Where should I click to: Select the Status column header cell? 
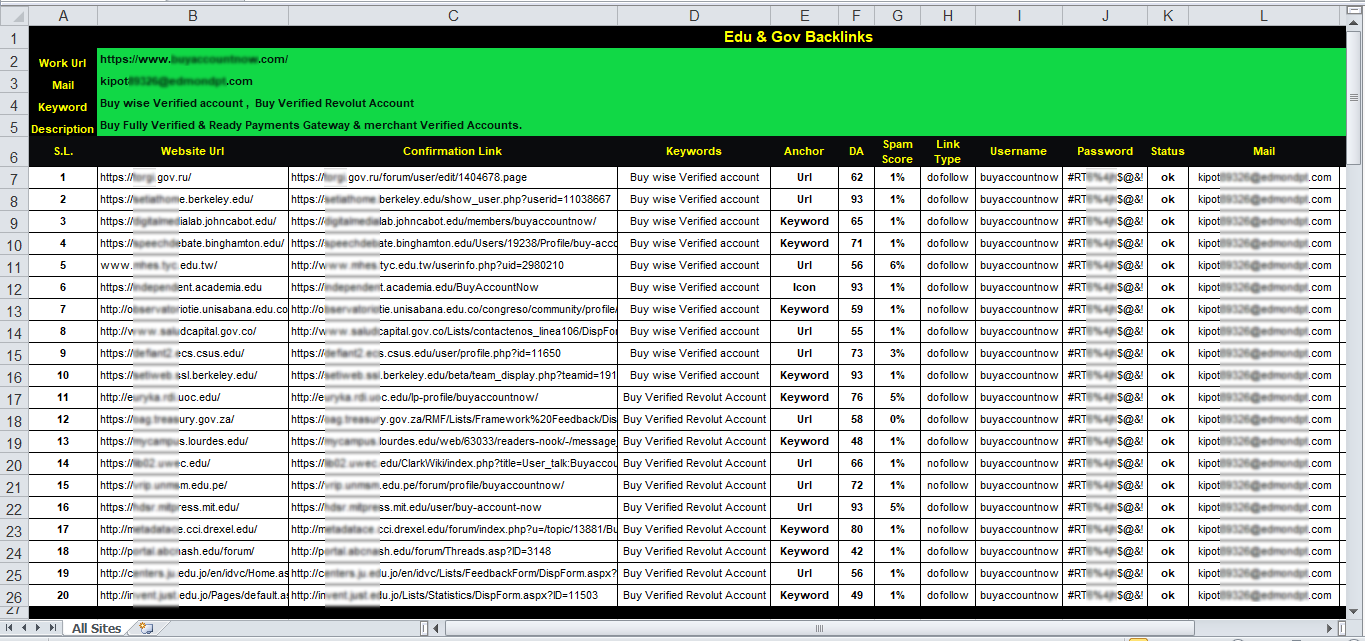[1167, 151]
